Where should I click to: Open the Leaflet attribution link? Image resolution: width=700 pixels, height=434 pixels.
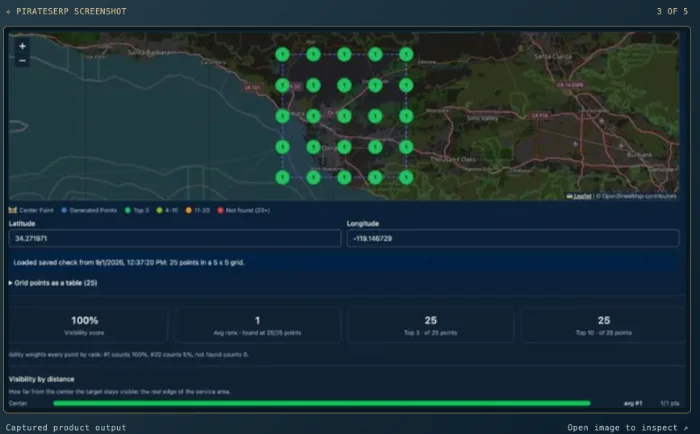tap(582, 196)
